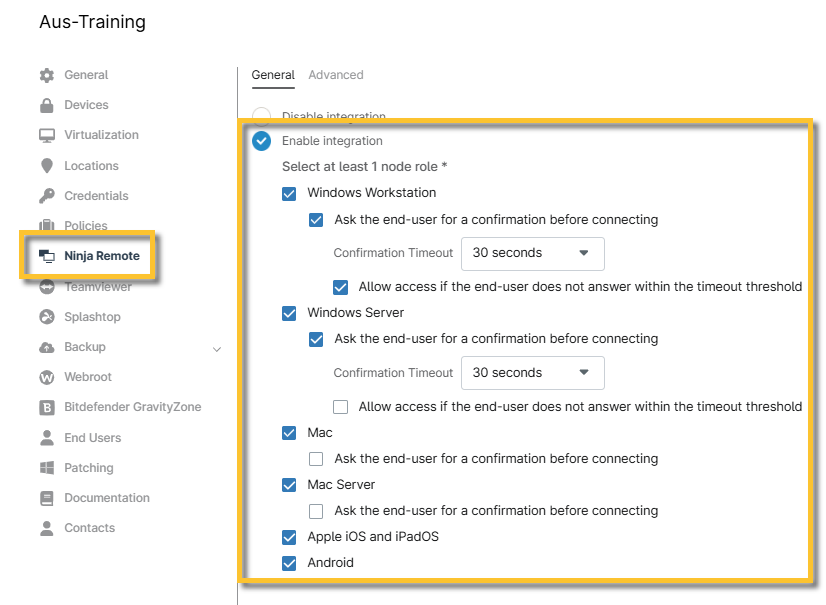Screen dimensions: 826x605
Task: Click the General gear icon in sidebar
Action: (x=46, y=75)
